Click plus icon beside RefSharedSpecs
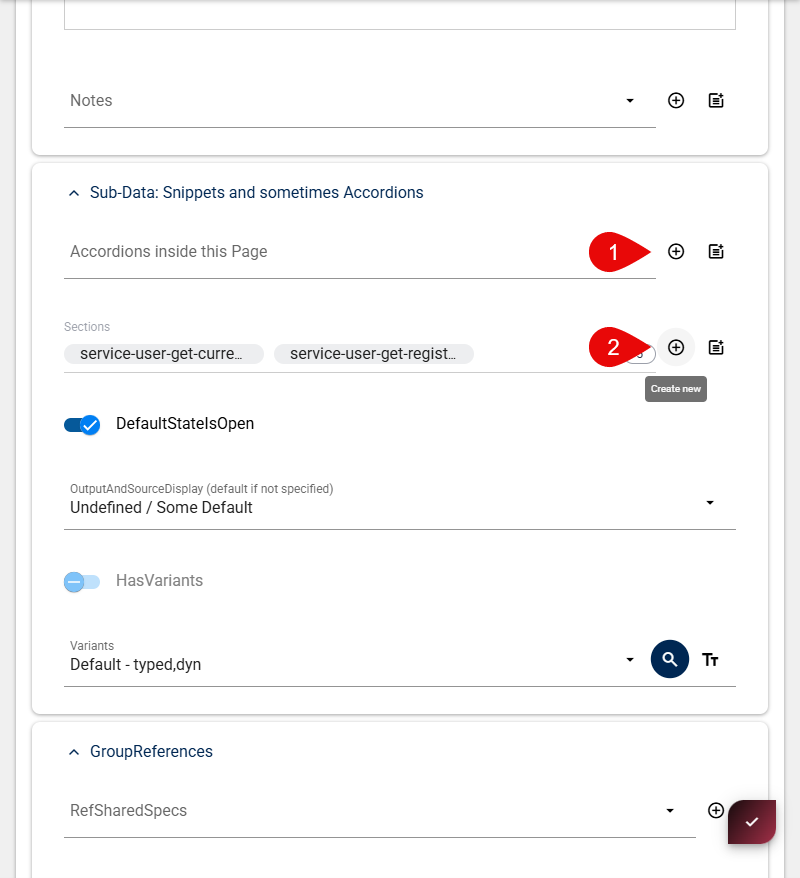This screenshot has width=800, height=878. coord(716,810)
